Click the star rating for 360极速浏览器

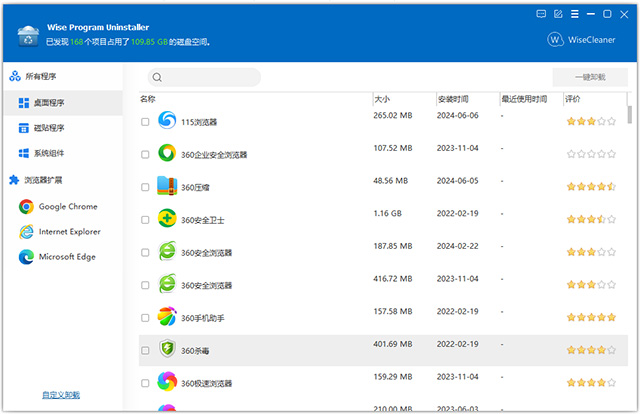591,383
